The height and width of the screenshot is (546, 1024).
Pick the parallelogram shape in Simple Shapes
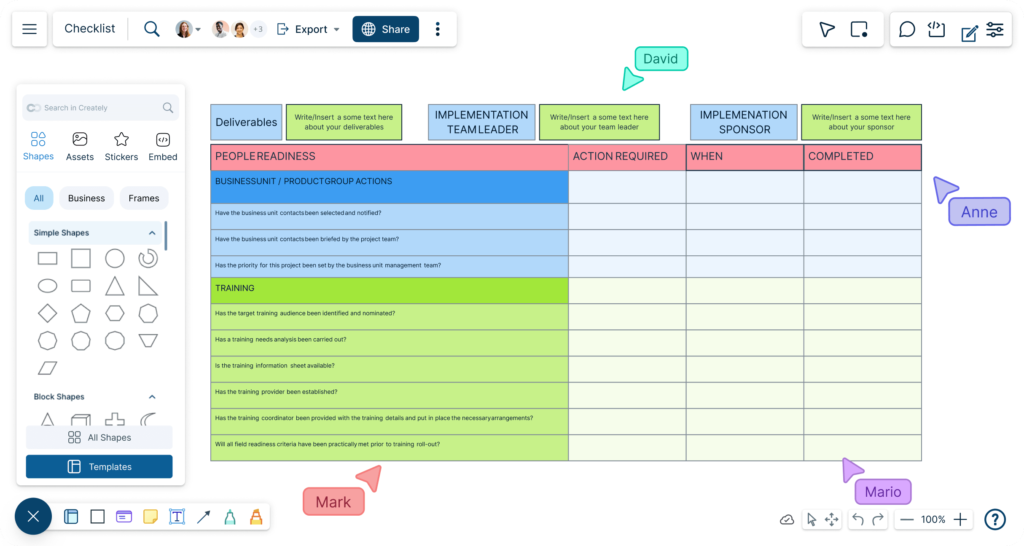pos(47,368)
